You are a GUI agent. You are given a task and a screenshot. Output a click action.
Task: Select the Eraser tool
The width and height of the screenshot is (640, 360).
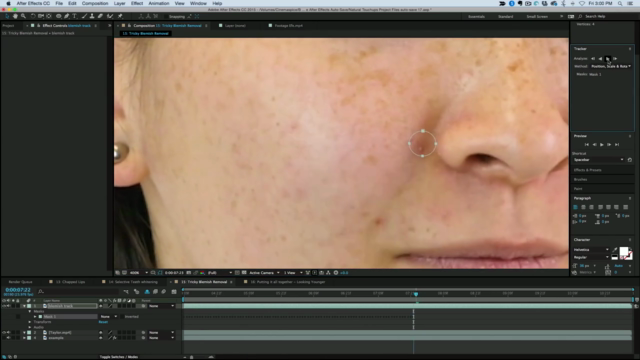[100, 16]
